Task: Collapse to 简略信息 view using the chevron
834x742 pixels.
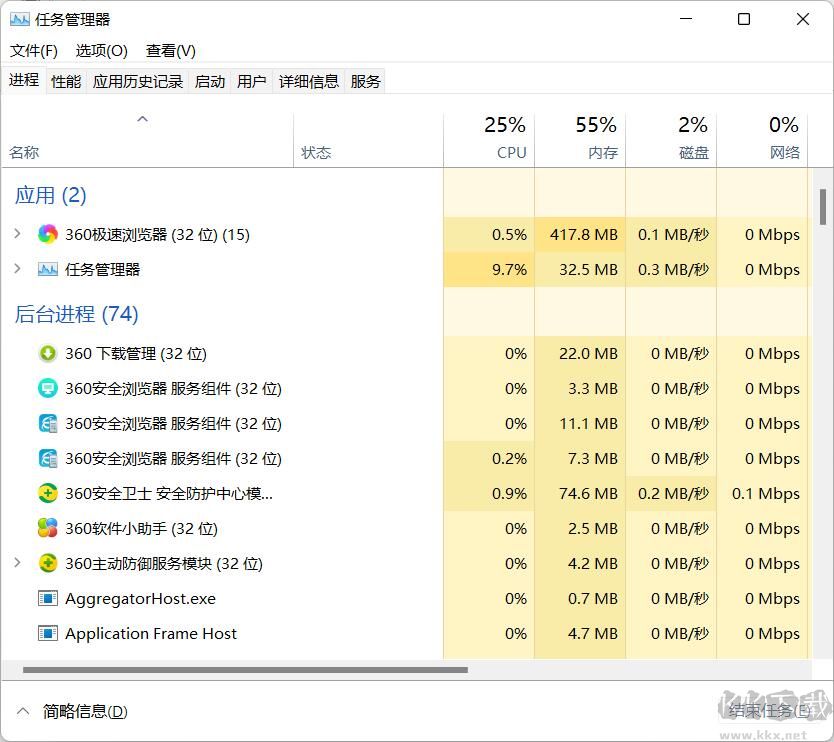Action: click(23, 711)
